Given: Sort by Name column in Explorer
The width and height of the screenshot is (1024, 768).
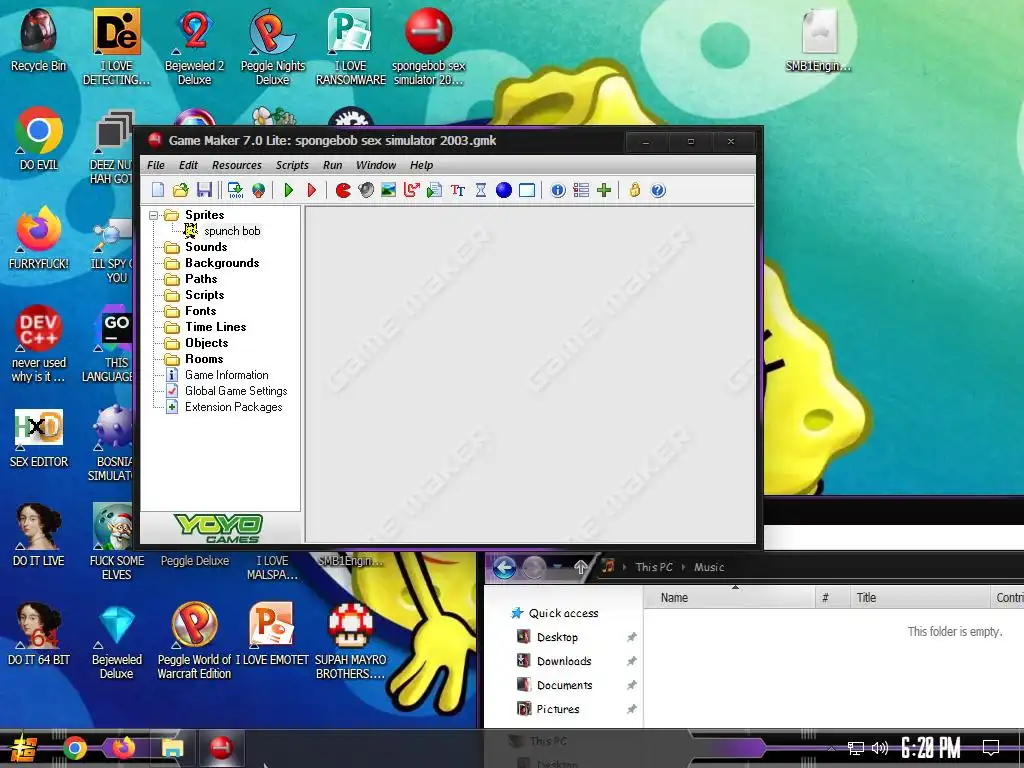Looking at the screenshot, I should [x=729, y=598].
